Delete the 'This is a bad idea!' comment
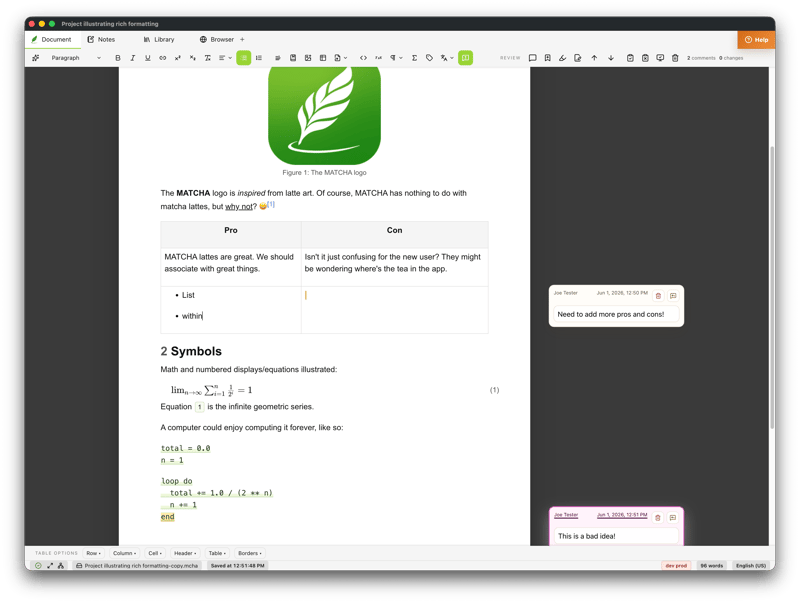This screenshot has width=800, height=603. 658,518
